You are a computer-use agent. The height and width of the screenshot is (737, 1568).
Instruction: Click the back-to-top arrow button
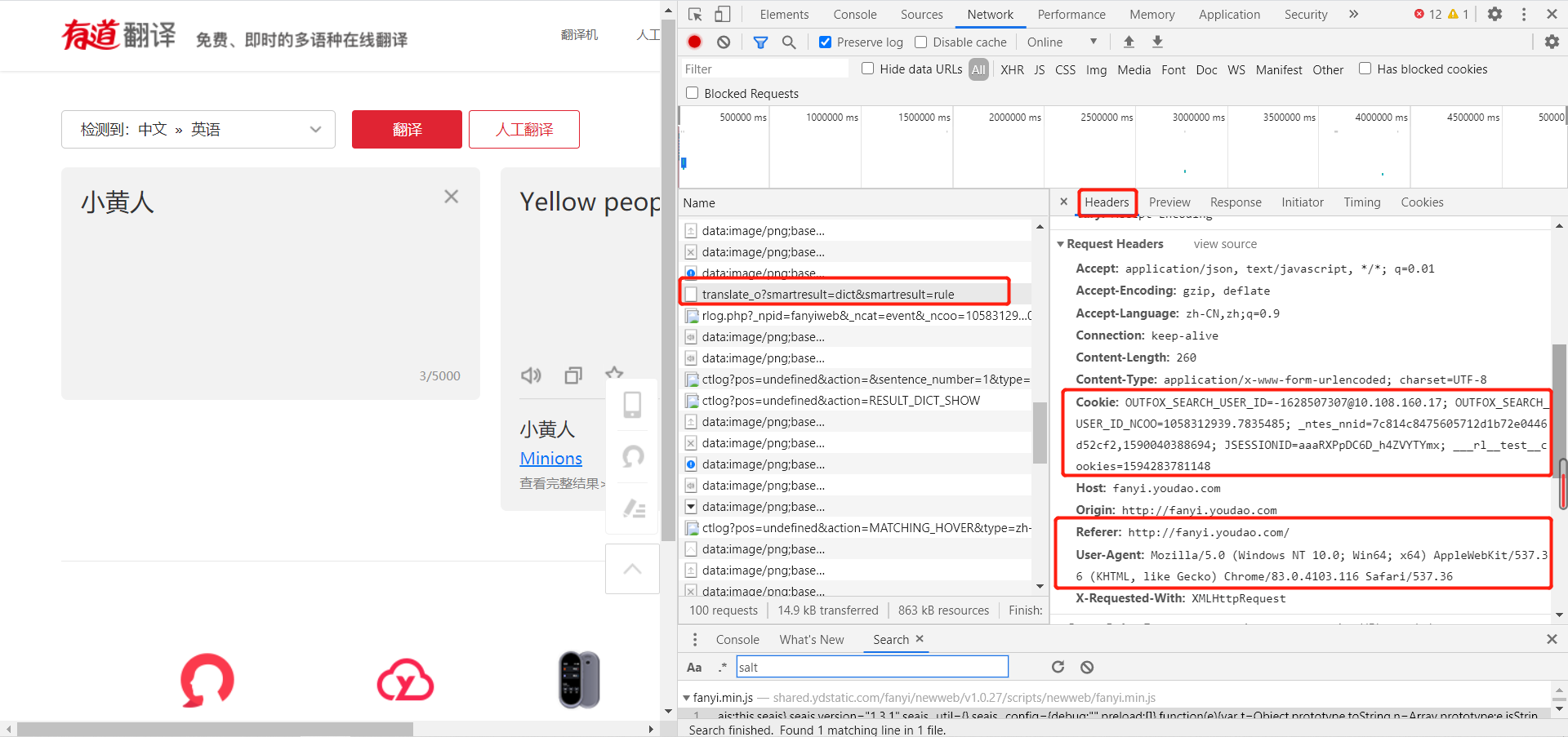pyautogui.click(x=632, y=569)
